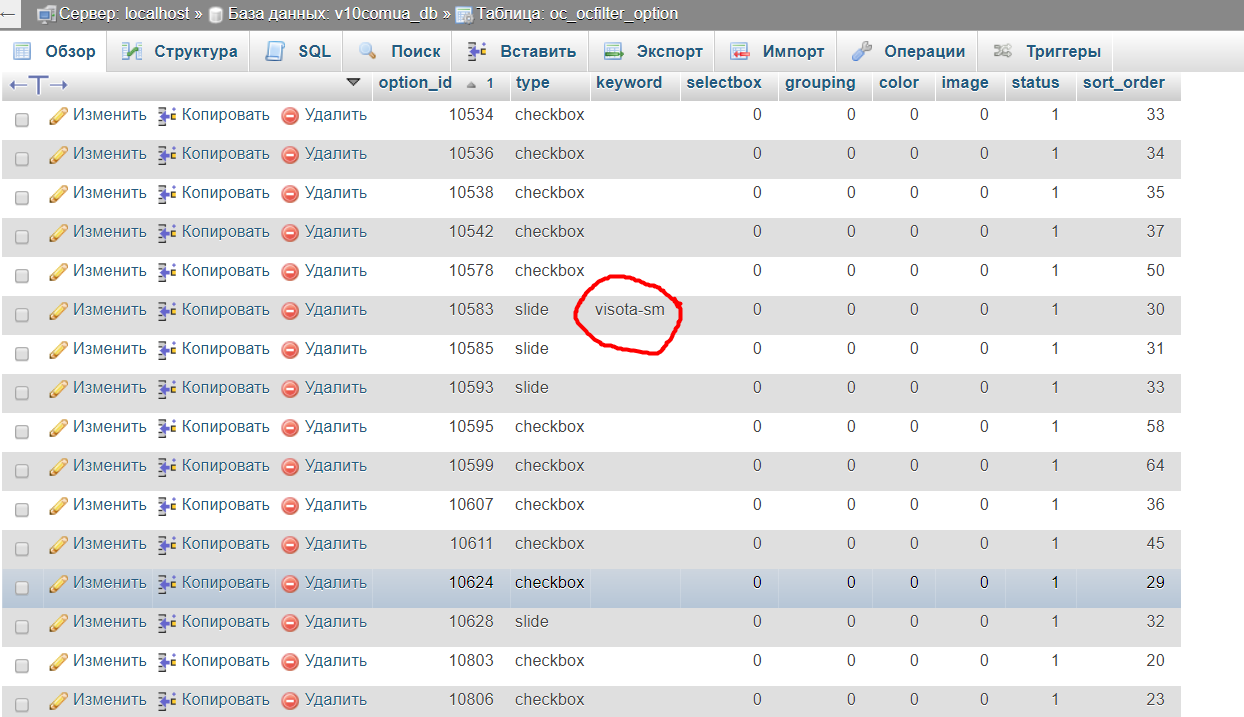This screenshot has width=1244, height=717.
Task: Click the copy icon in row 10583
Action: (167, 310)
